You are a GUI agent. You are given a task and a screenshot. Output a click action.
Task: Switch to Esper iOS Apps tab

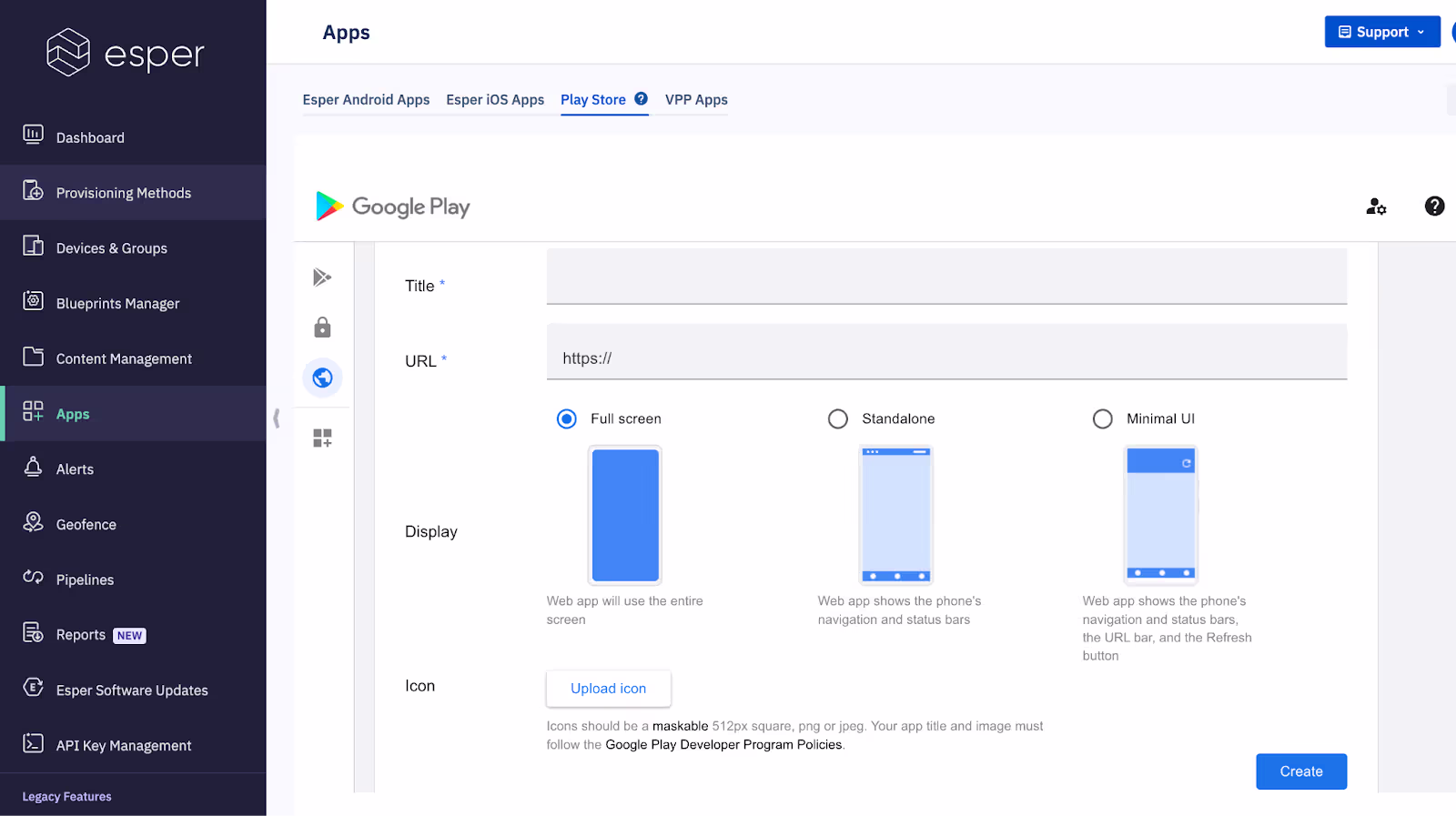(495, 100)
